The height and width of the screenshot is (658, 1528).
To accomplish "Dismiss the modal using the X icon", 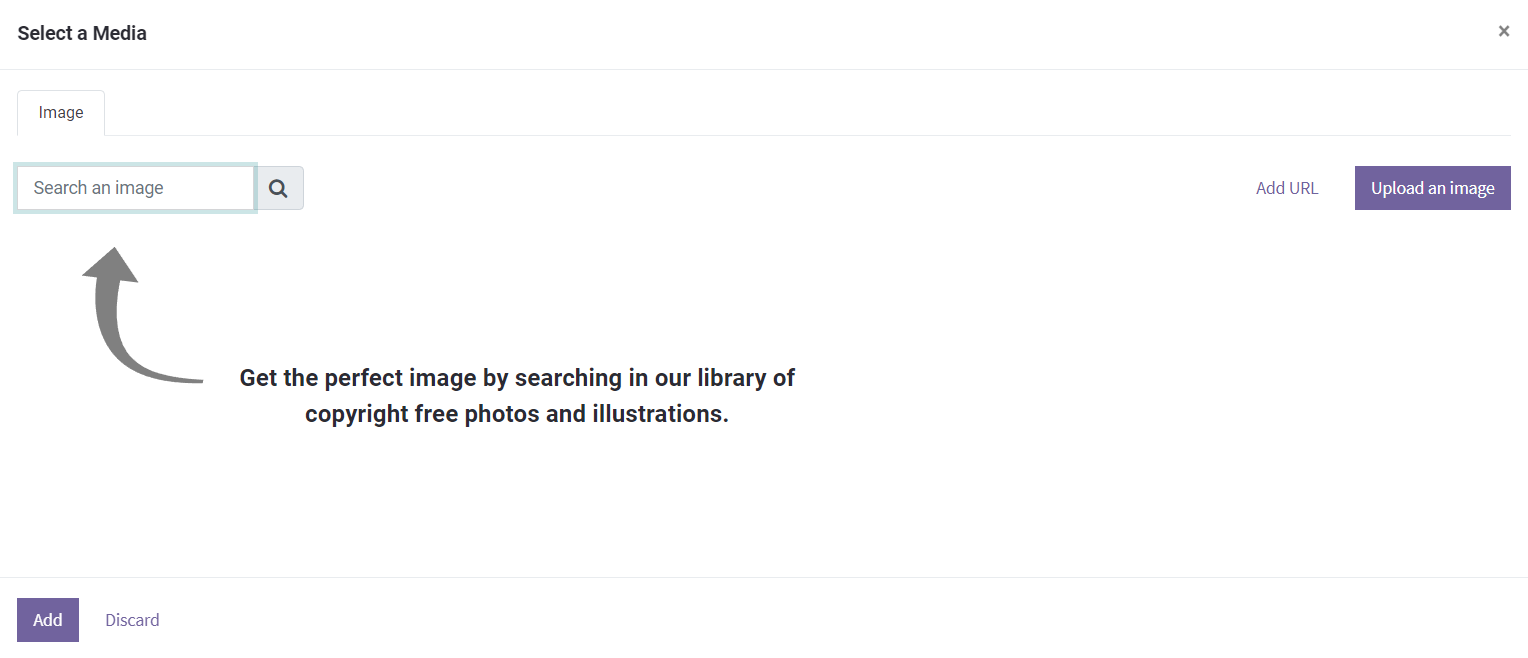I will click(1503, 32).
